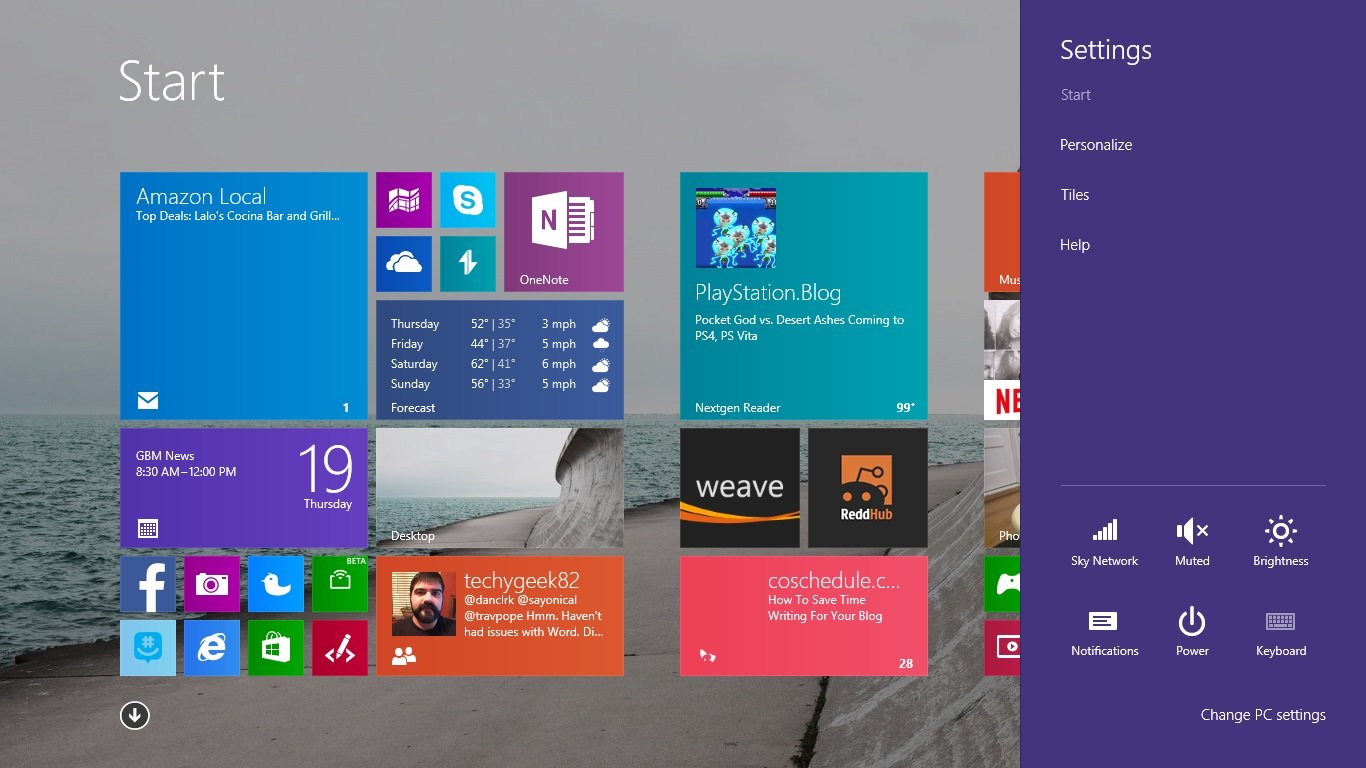Screen dimensions: 1366x768
Task: Open the Brightness control
Action: [x=1281, y=542]
